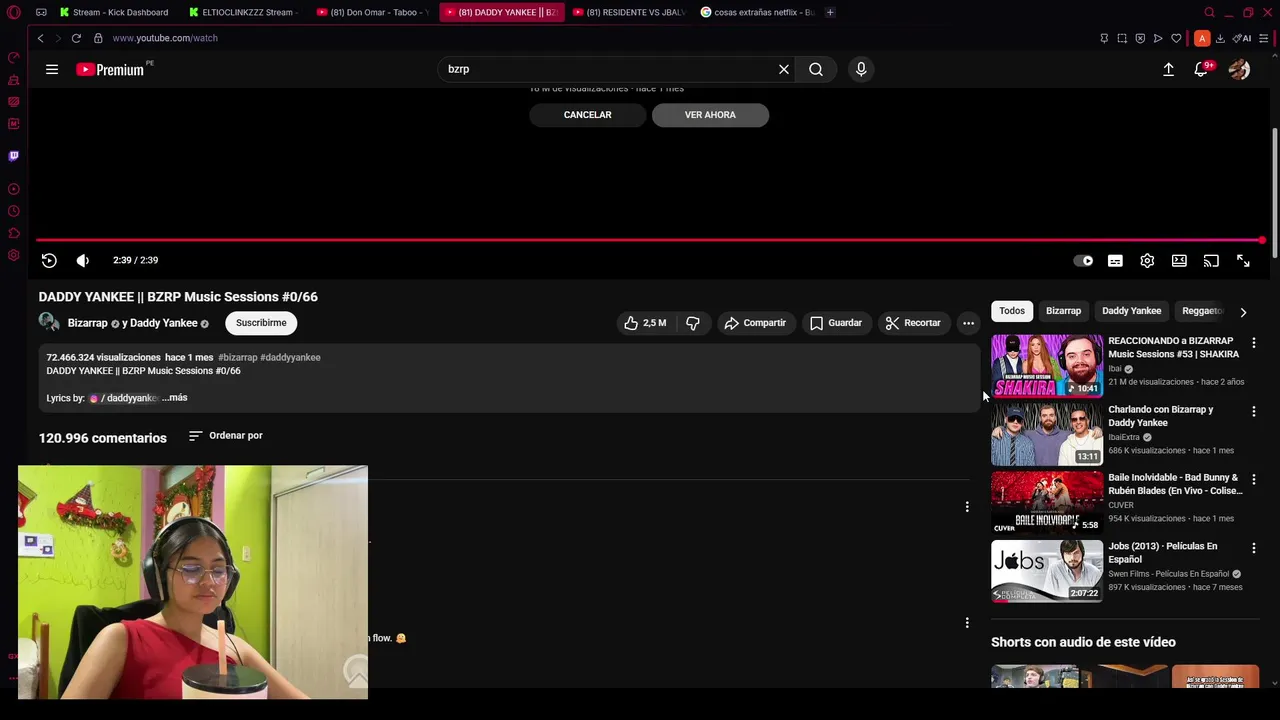Image resolution: width=1280 pixels, height=720 pixels.
Task: Share the video via Compartir
Action: tap(755, 323)
